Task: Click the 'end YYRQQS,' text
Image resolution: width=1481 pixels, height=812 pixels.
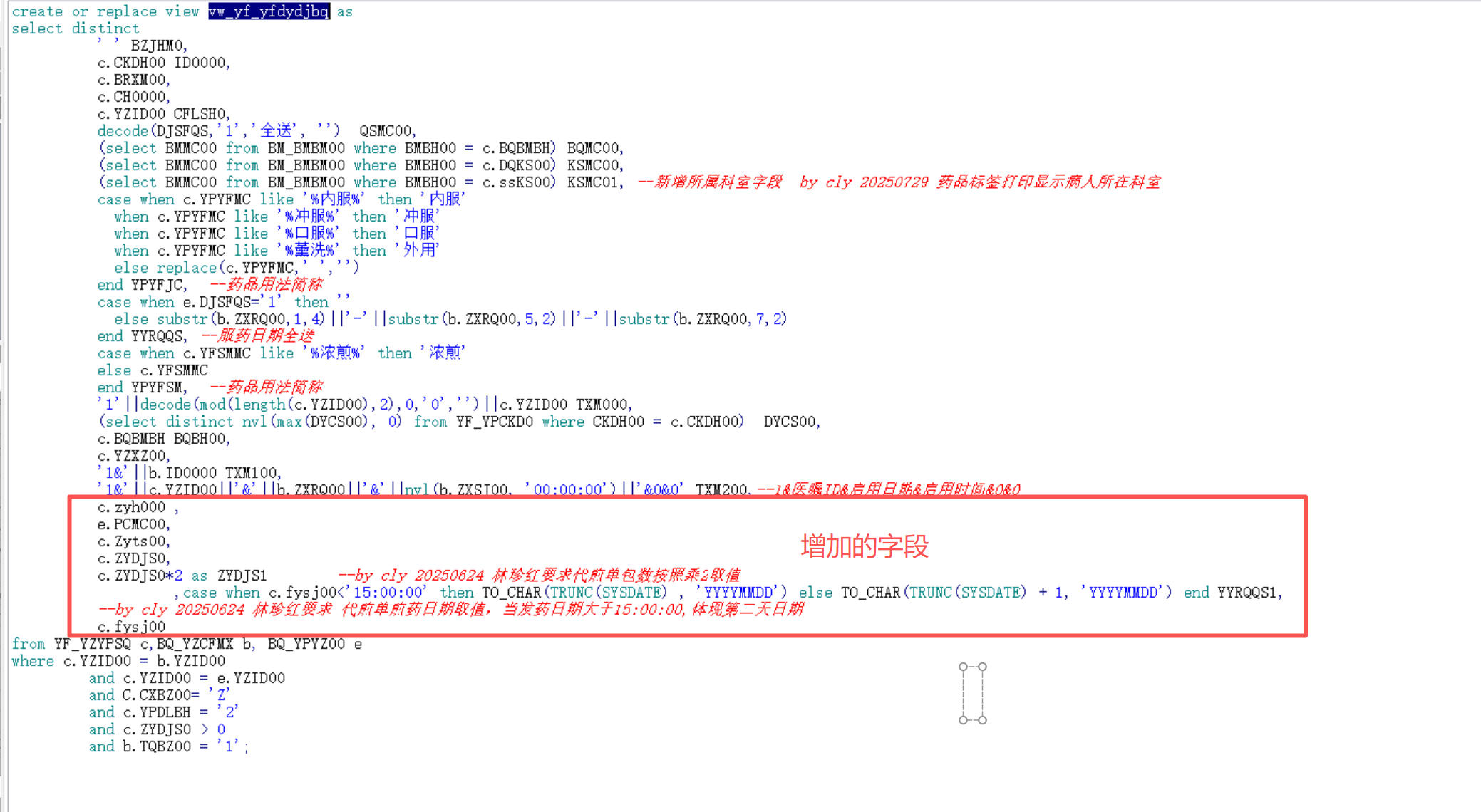Action: pyautogui.click(x=142, y=336)
